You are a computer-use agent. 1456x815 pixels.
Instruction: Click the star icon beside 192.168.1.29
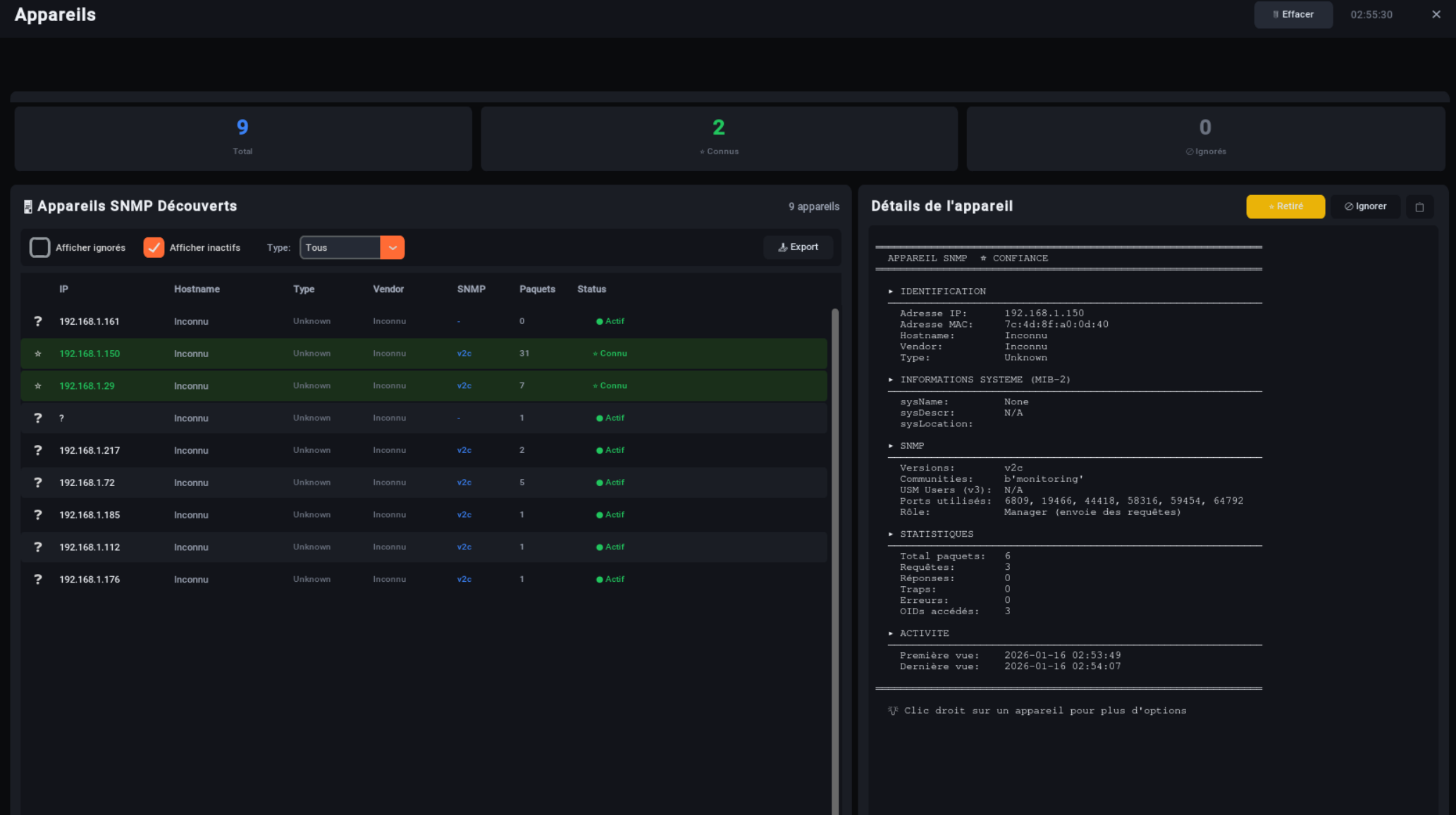(x=38, y=385)
